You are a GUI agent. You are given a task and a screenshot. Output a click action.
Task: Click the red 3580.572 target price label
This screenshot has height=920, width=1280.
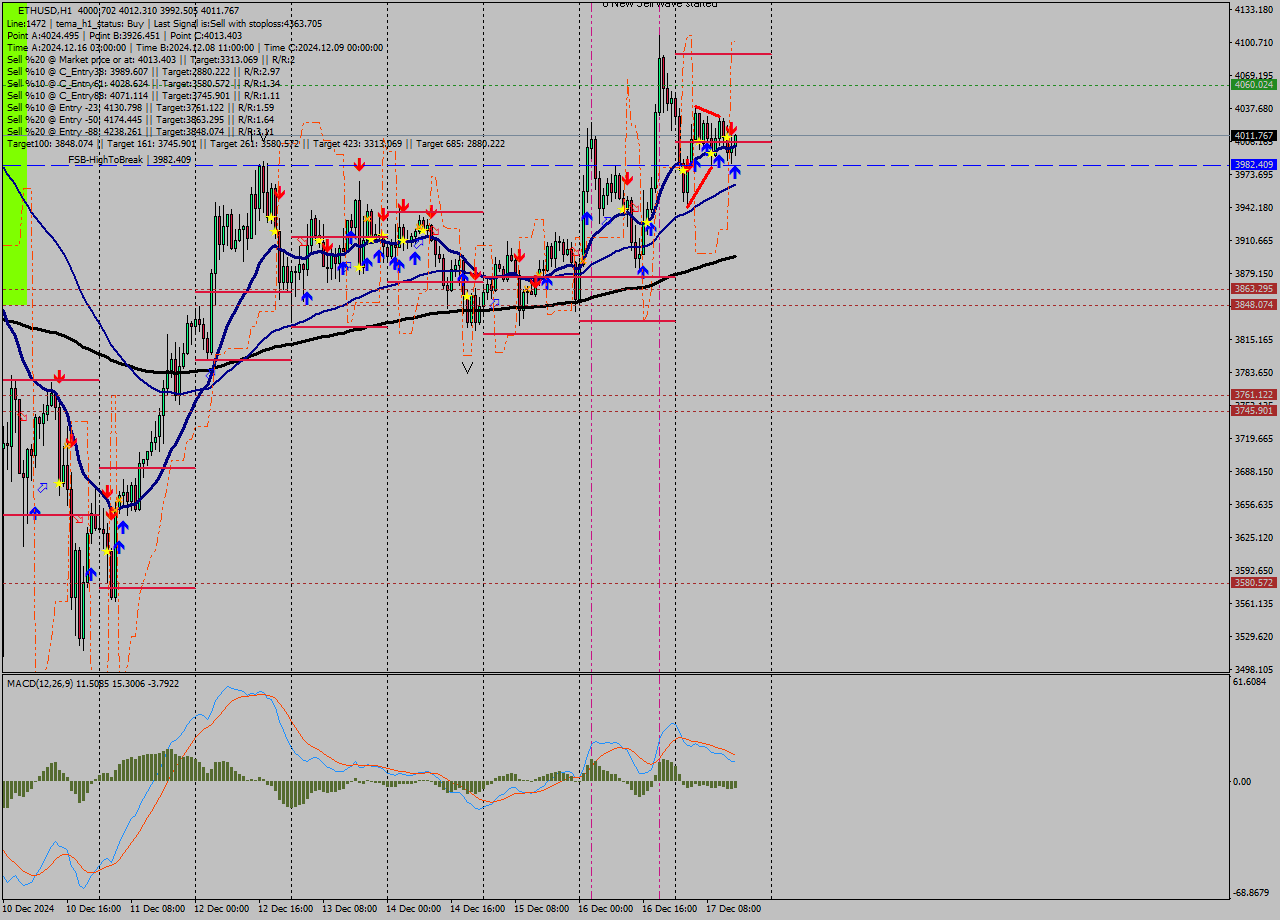(x=1251, y=581)
